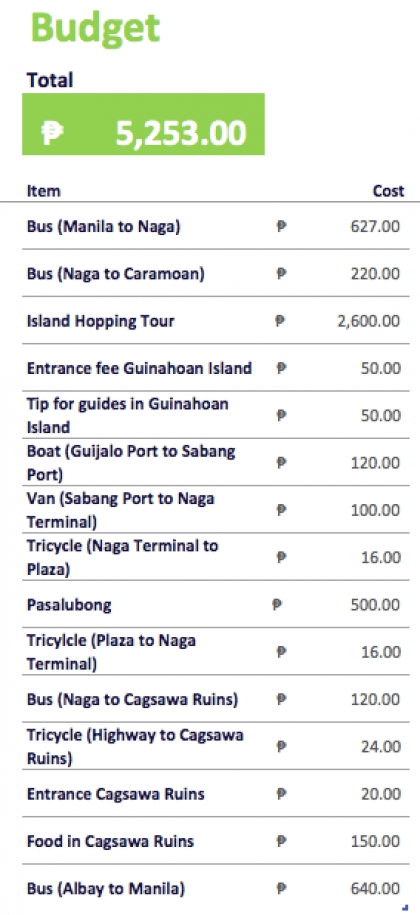Select the 500.00 Pasalubong cost
Screen dimensions: 420x915
(x=375, y=605)
